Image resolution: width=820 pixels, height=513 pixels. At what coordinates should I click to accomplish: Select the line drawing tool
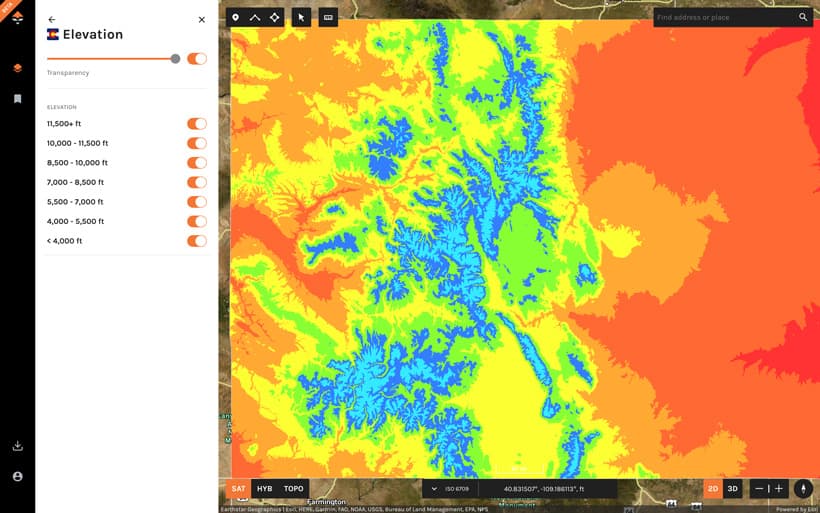[x=255, y=18]
